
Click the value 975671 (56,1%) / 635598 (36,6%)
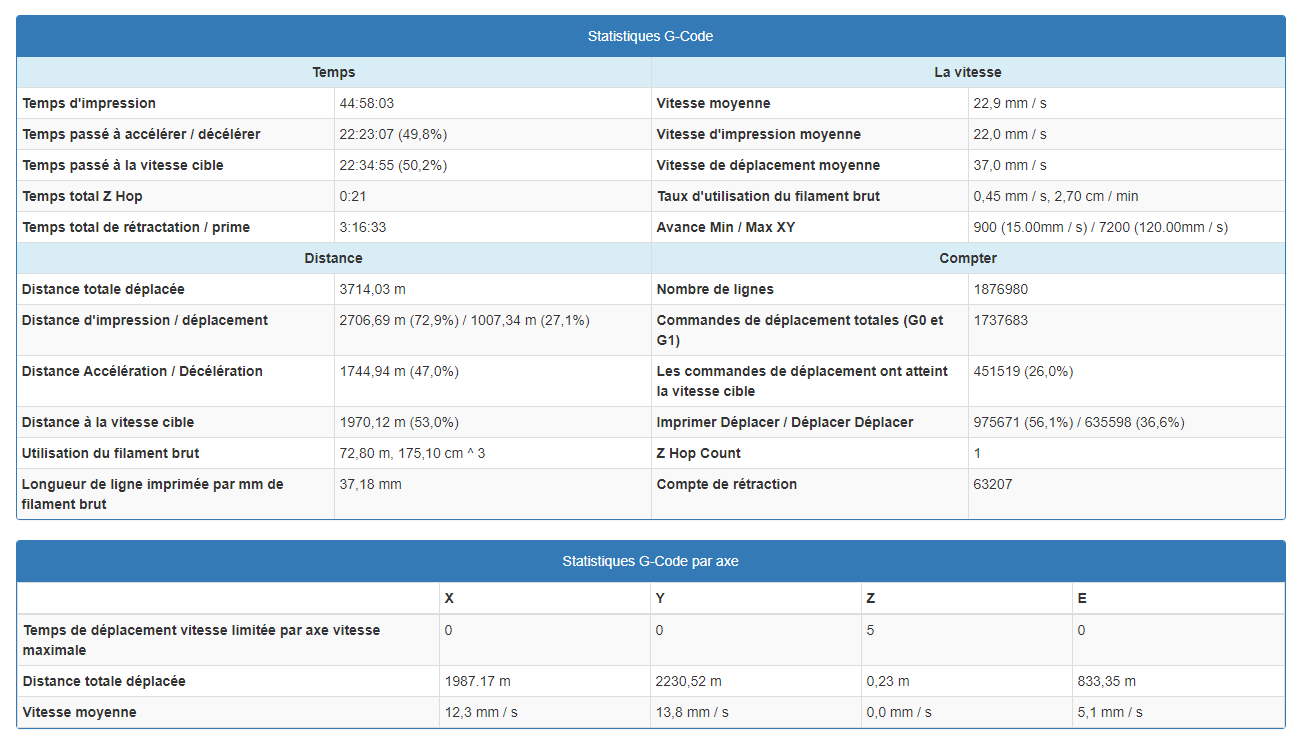point(1079,422)
